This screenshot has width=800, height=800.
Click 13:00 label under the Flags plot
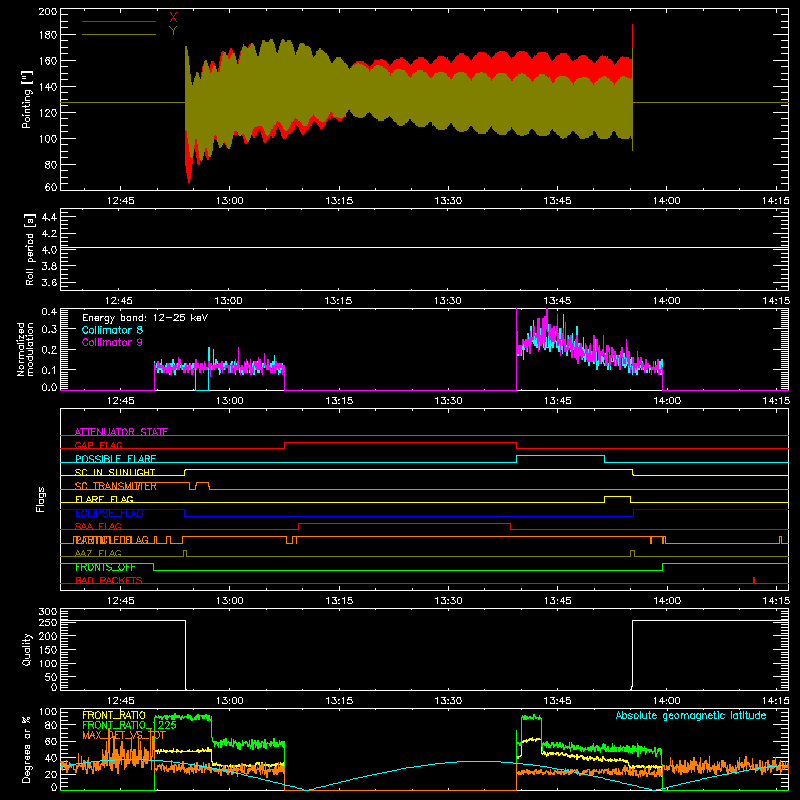(x=230, y=601)
